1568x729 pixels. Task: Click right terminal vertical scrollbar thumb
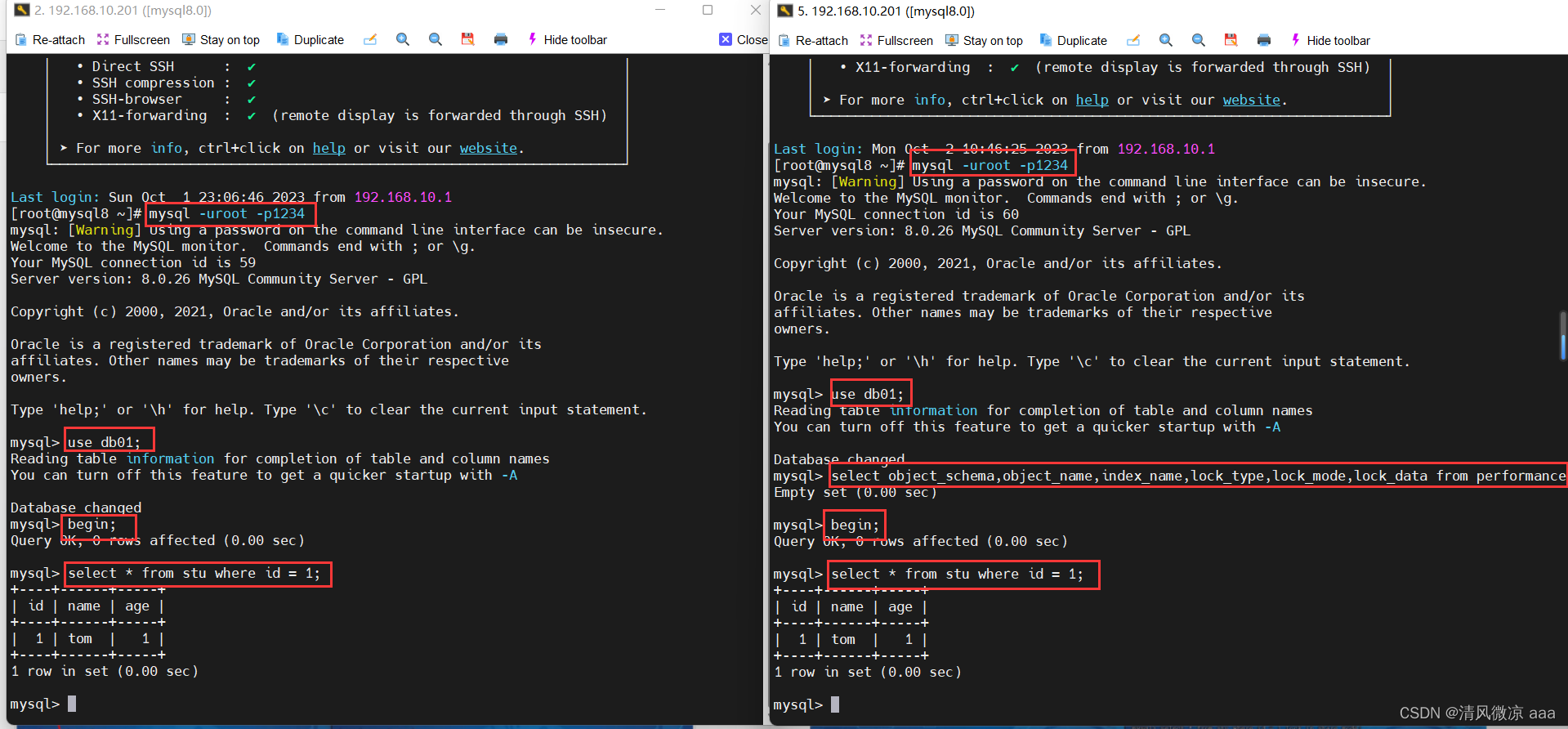coord(1563,335)
